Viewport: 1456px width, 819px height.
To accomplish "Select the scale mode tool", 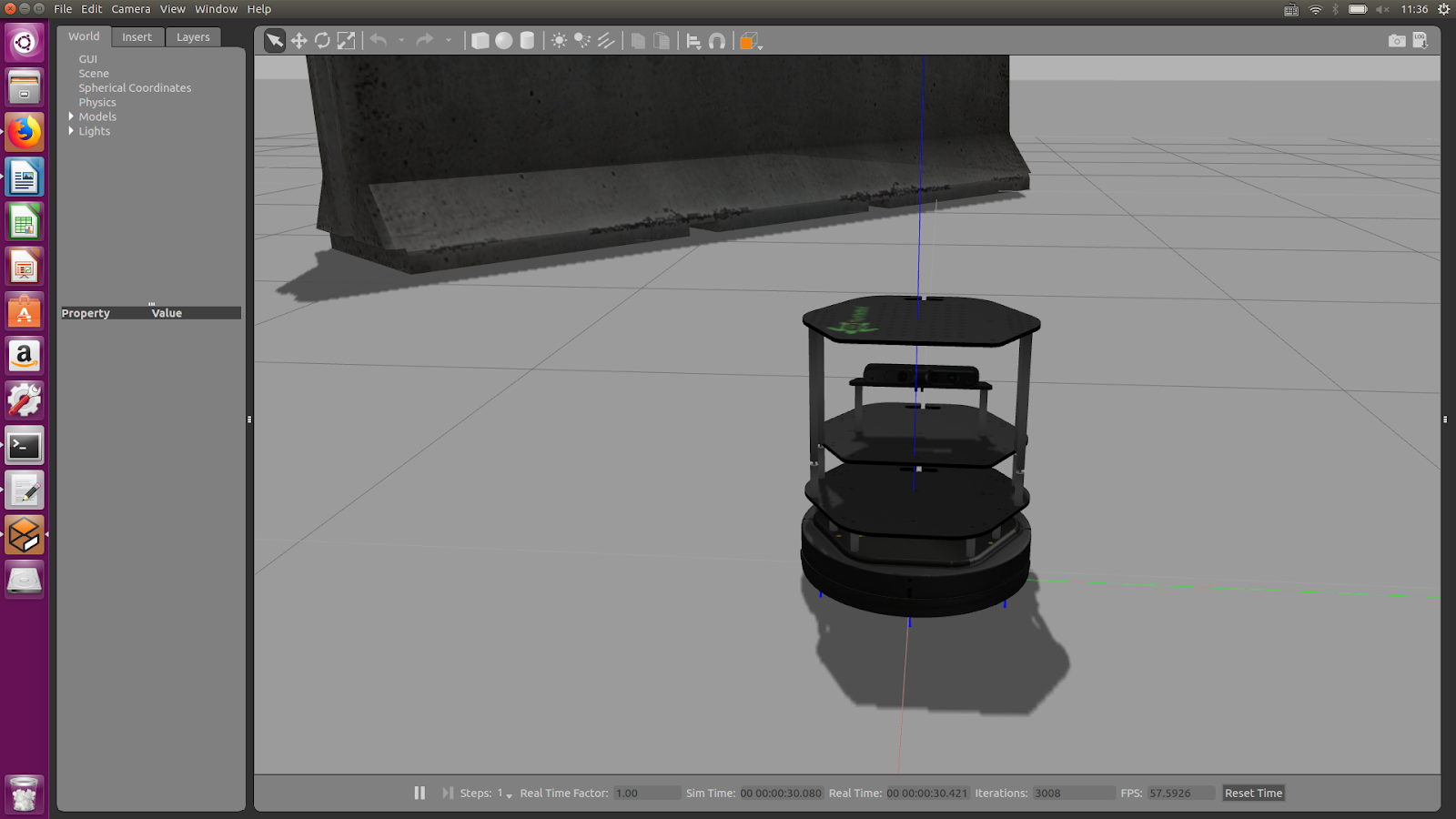I will [x=346, y=41].
